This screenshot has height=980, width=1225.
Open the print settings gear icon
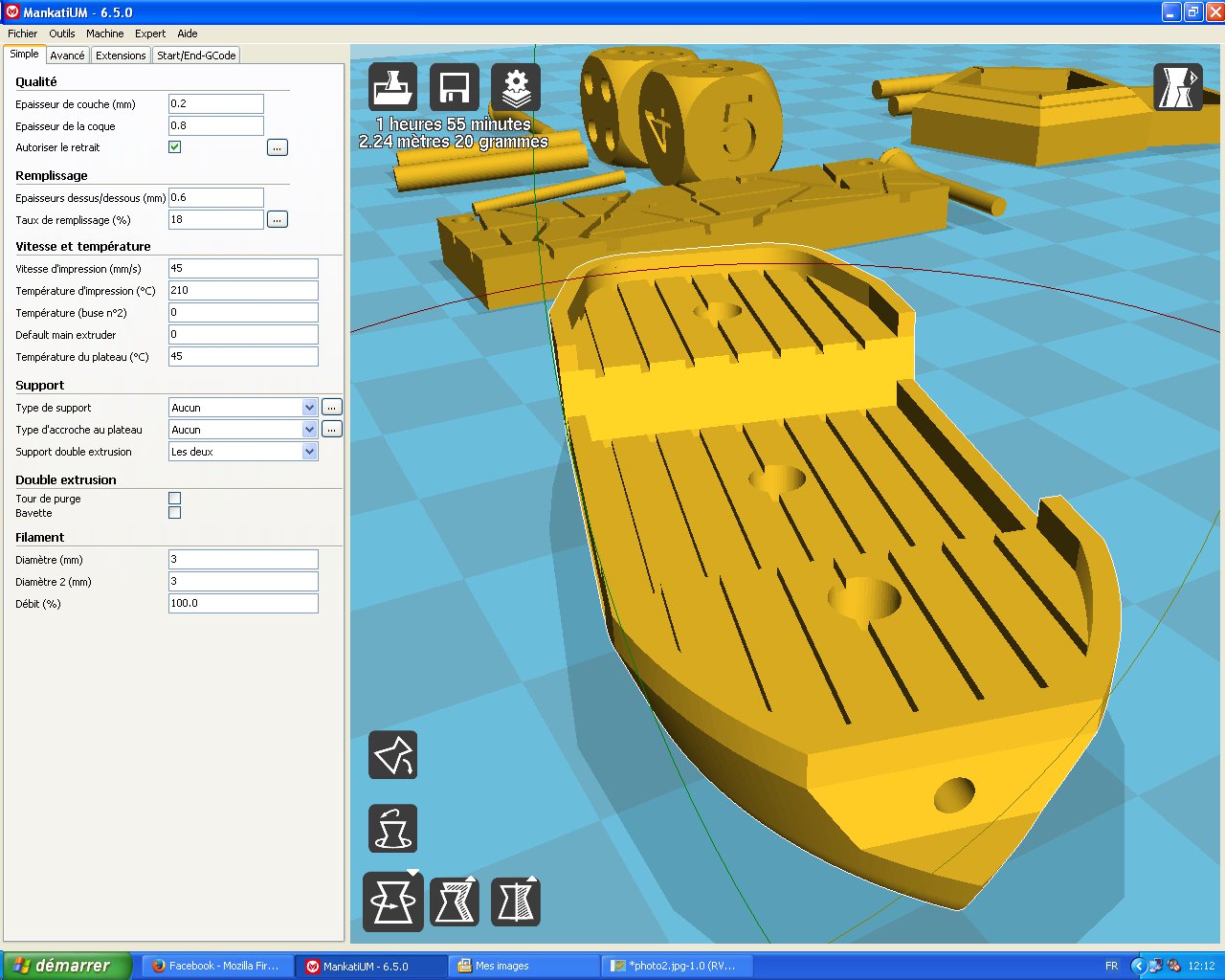point(516,87)
